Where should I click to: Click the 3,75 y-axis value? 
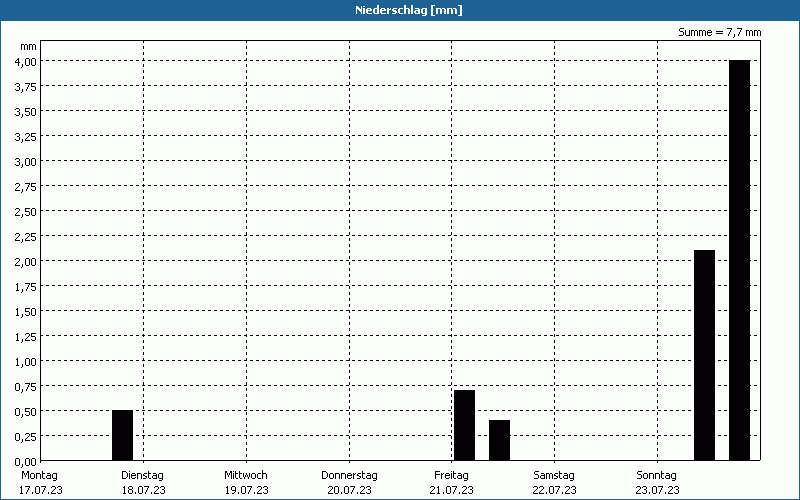tap(26, 87)
